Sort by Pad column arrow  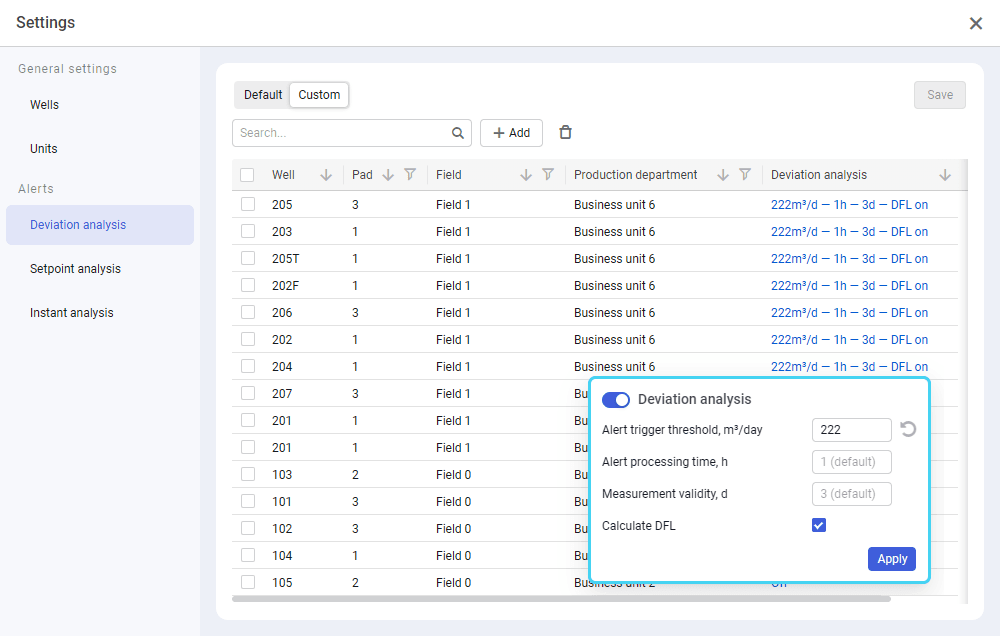(388, 175)
